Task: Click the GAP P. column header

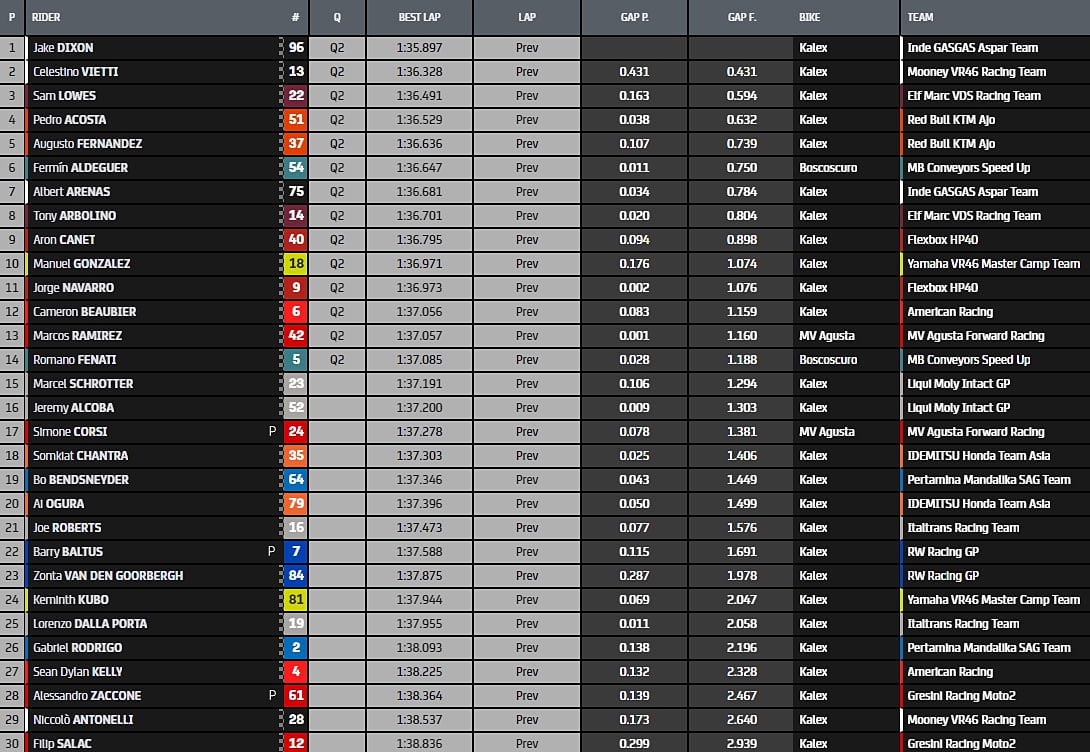Action: [634, 18]
